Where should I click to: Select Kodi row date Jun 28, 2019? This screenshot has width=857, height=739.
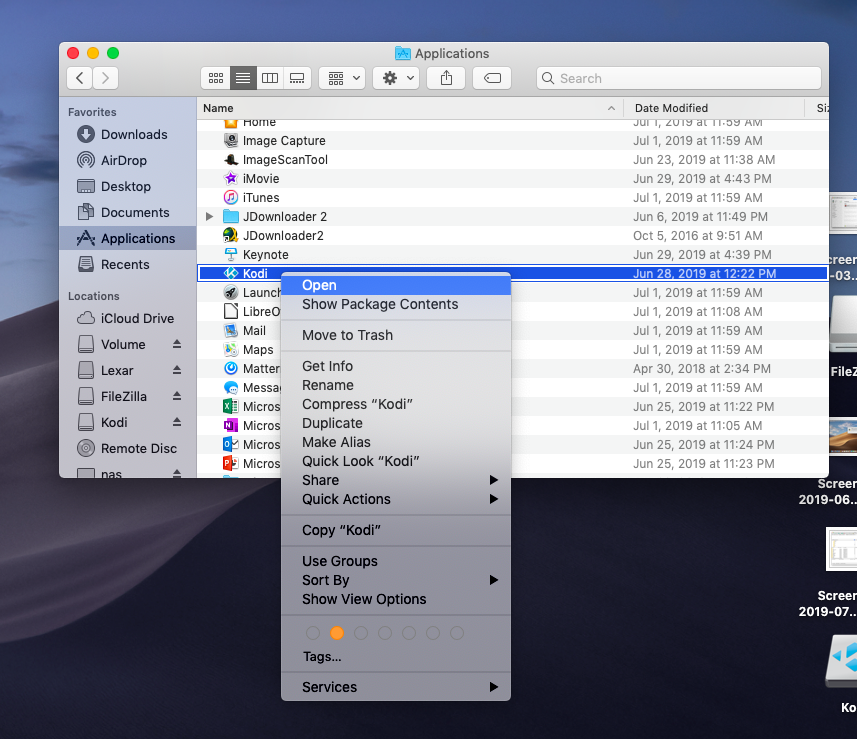(704, 273)
